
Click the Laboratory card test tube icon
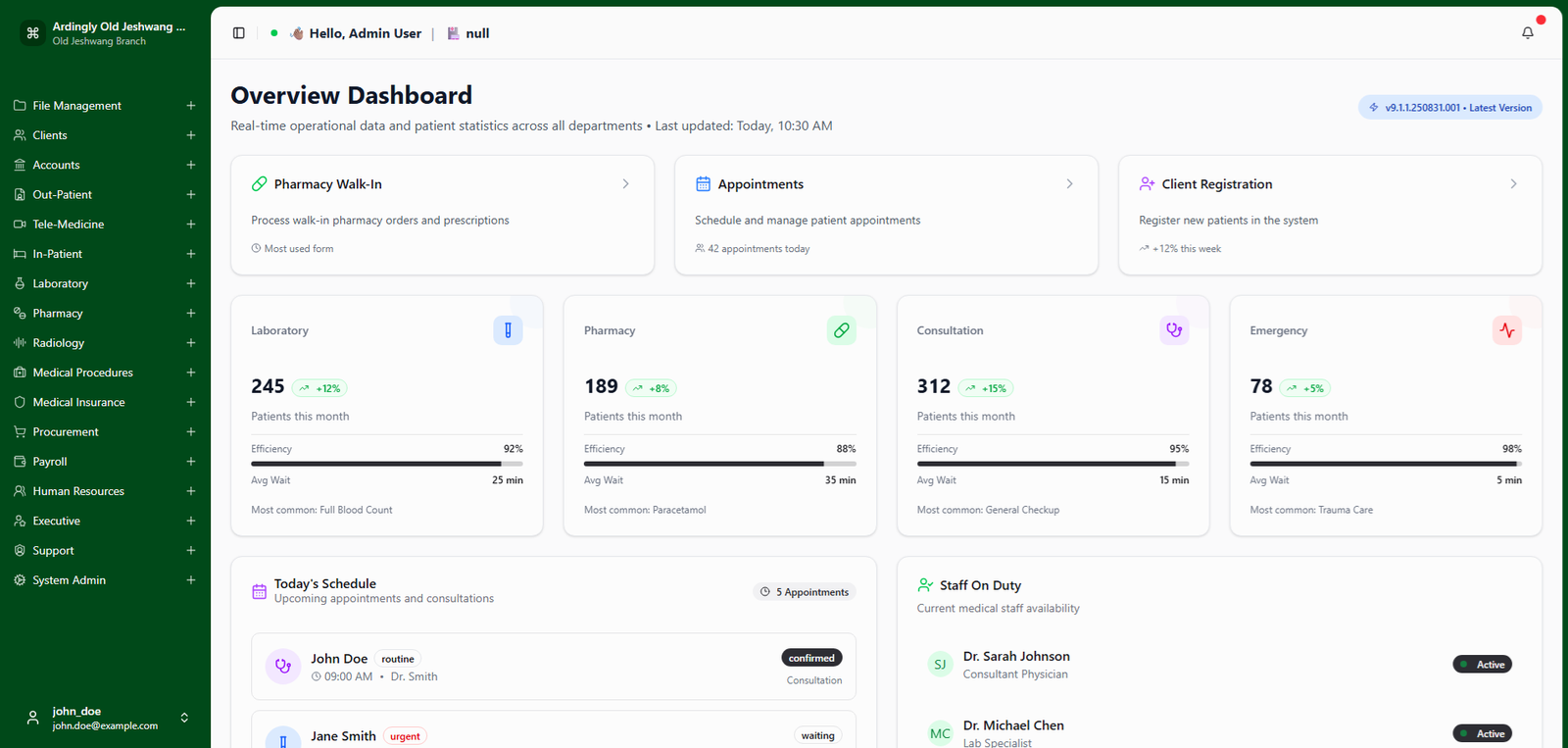[x=508, y=330]
